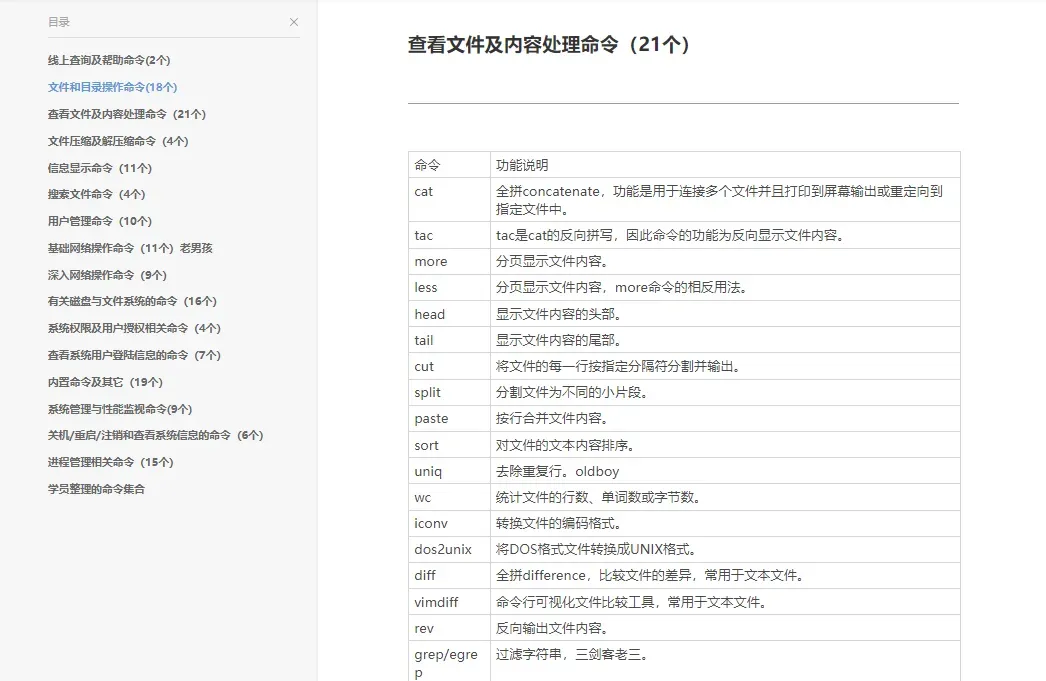Select 系统管理与性能监视命令(9个) entry

coord(119,409)
